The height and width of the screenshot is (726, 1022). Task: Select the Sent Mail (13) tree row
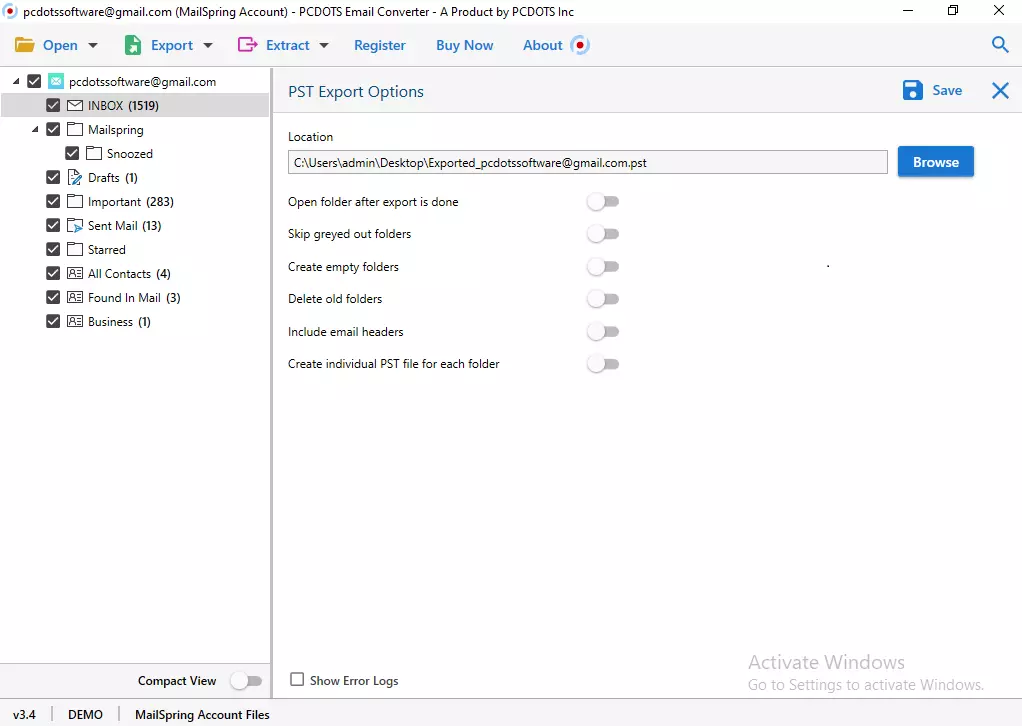(x=135, y=225)
